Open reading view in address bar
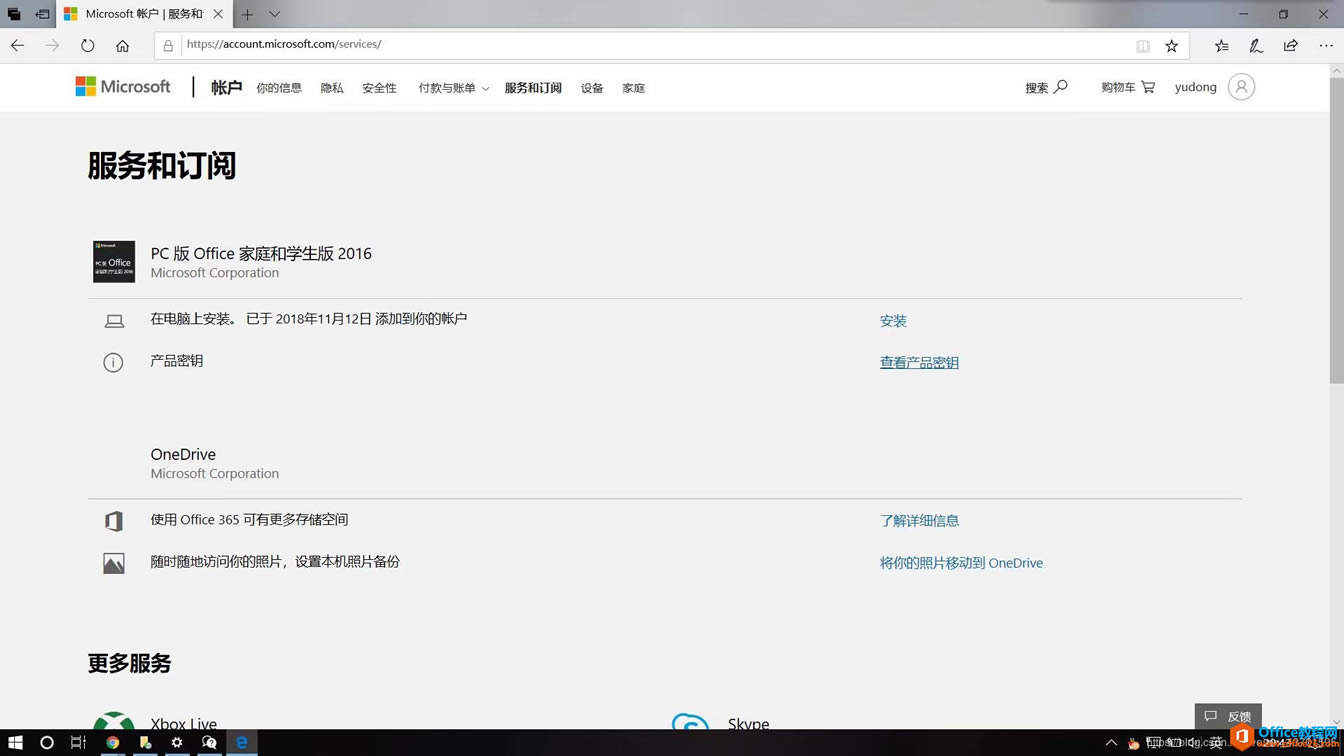 point(1143,45)
